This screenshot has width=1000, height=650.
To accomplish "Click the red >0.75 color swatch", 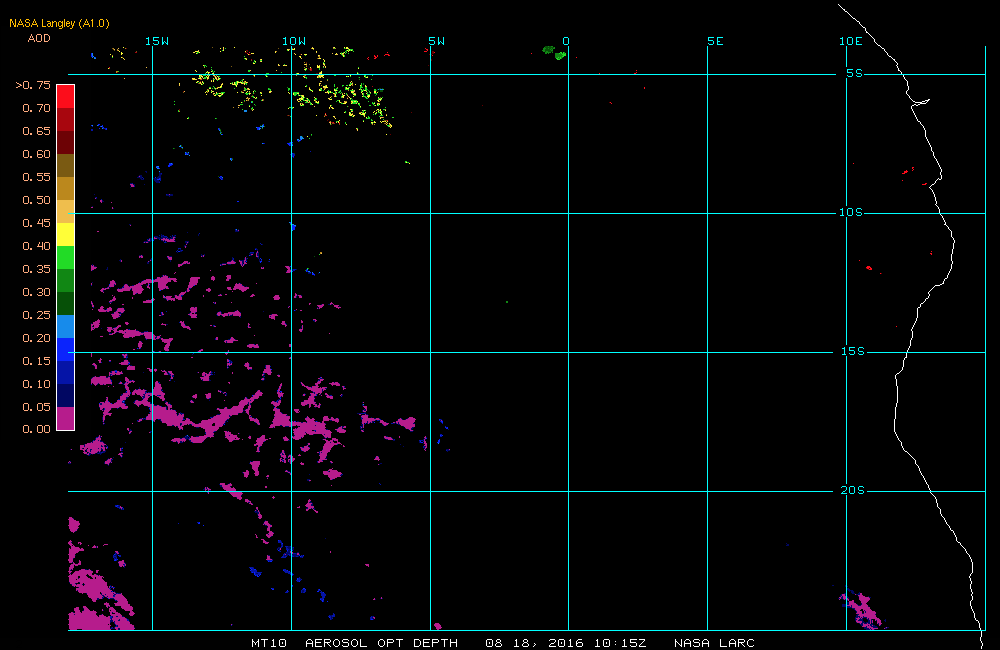I will [66, 96].
